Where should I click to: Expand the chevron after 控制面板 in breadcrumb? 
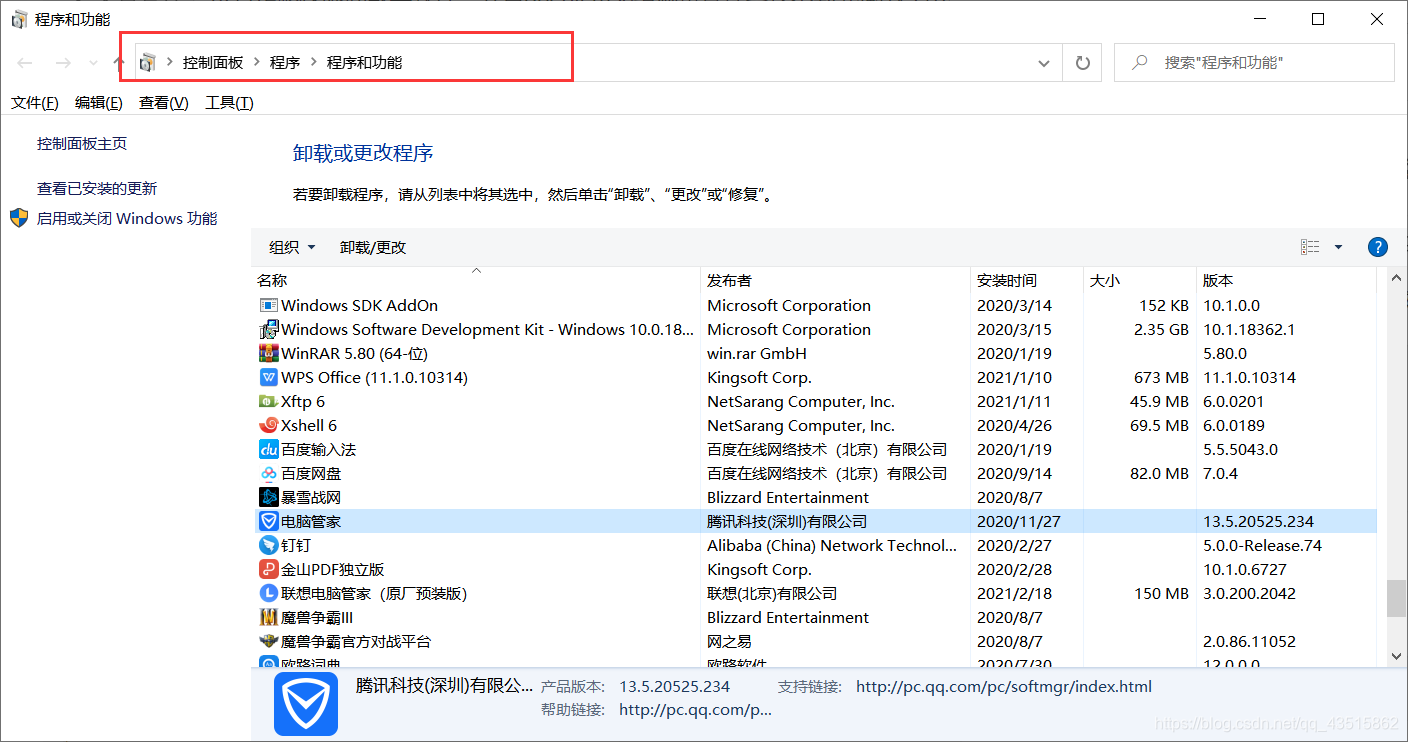click(x=257, y=62)
